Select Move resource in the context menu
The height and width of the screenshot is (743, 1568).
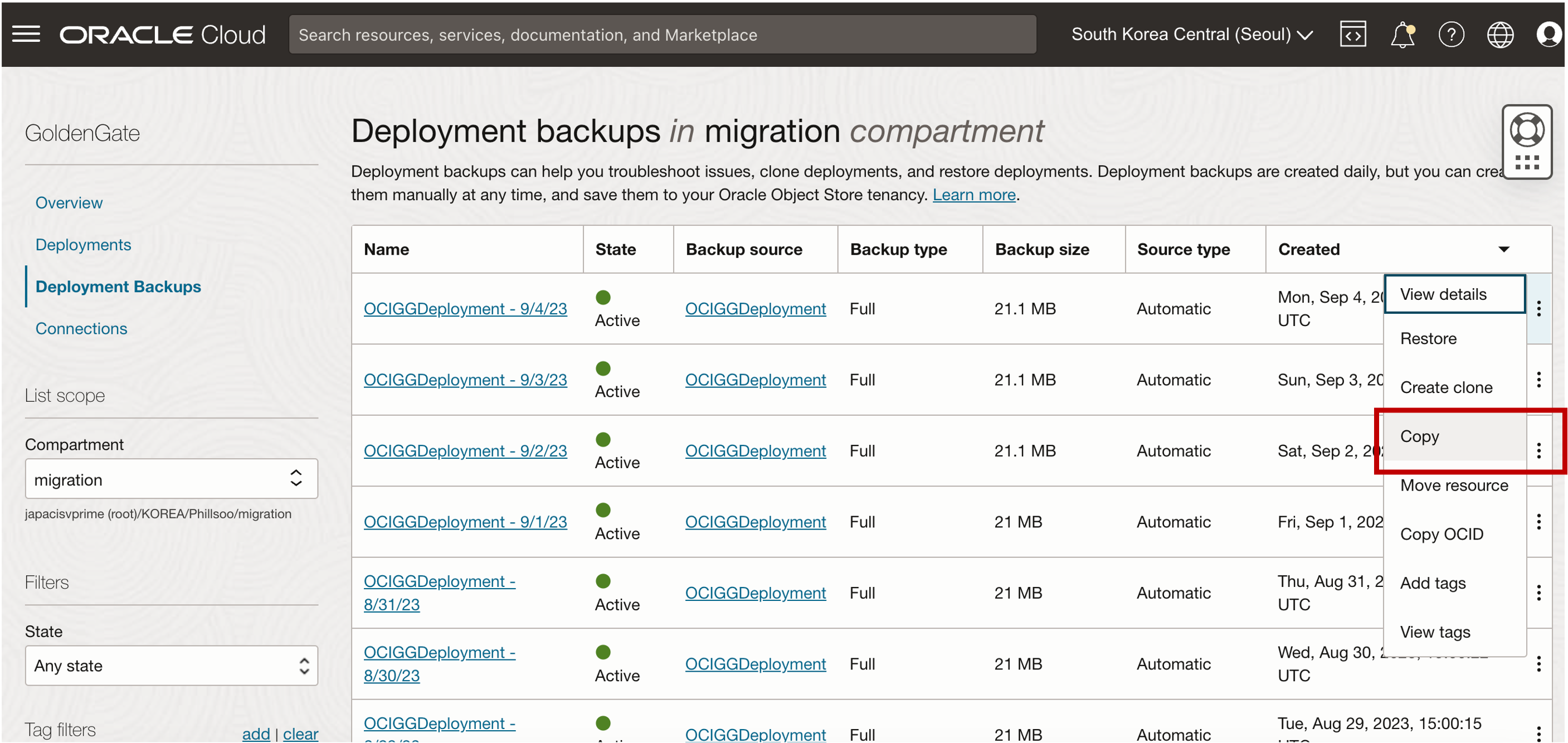(1455, 486)
